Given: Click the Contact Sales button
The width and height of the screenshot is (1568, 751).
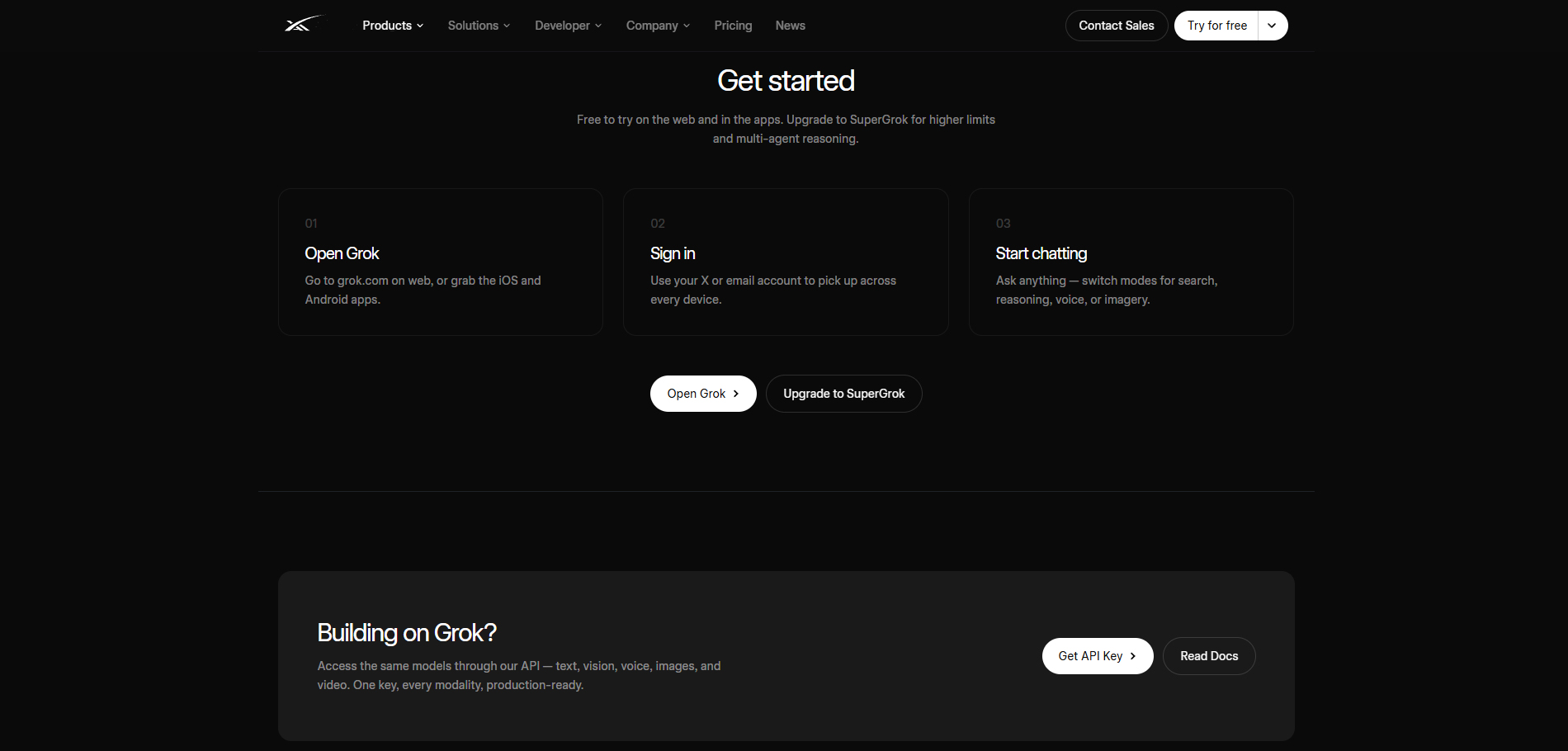Looking at the screenshot, I should [x=1117, y=26].
